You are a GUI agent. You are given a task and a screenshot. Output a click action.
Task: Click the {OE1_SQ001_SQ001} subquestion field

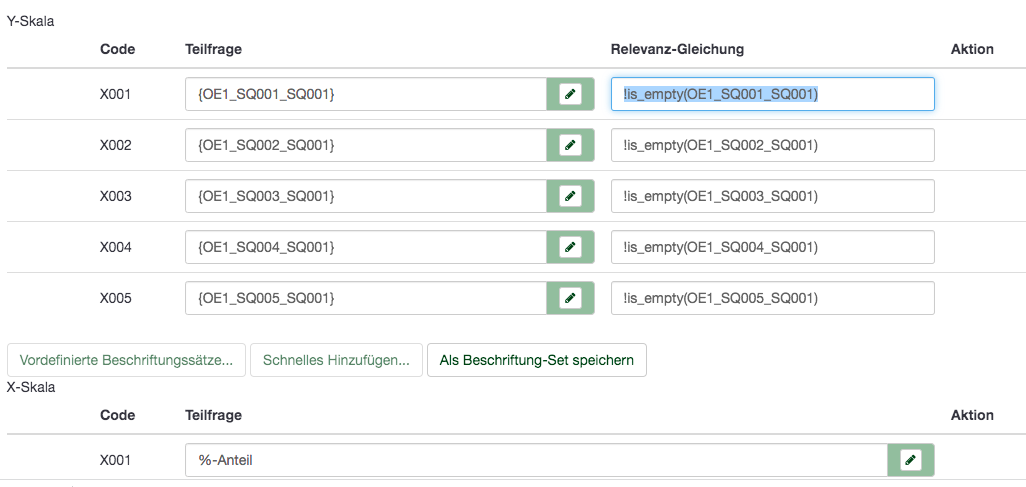click(365, 94)
